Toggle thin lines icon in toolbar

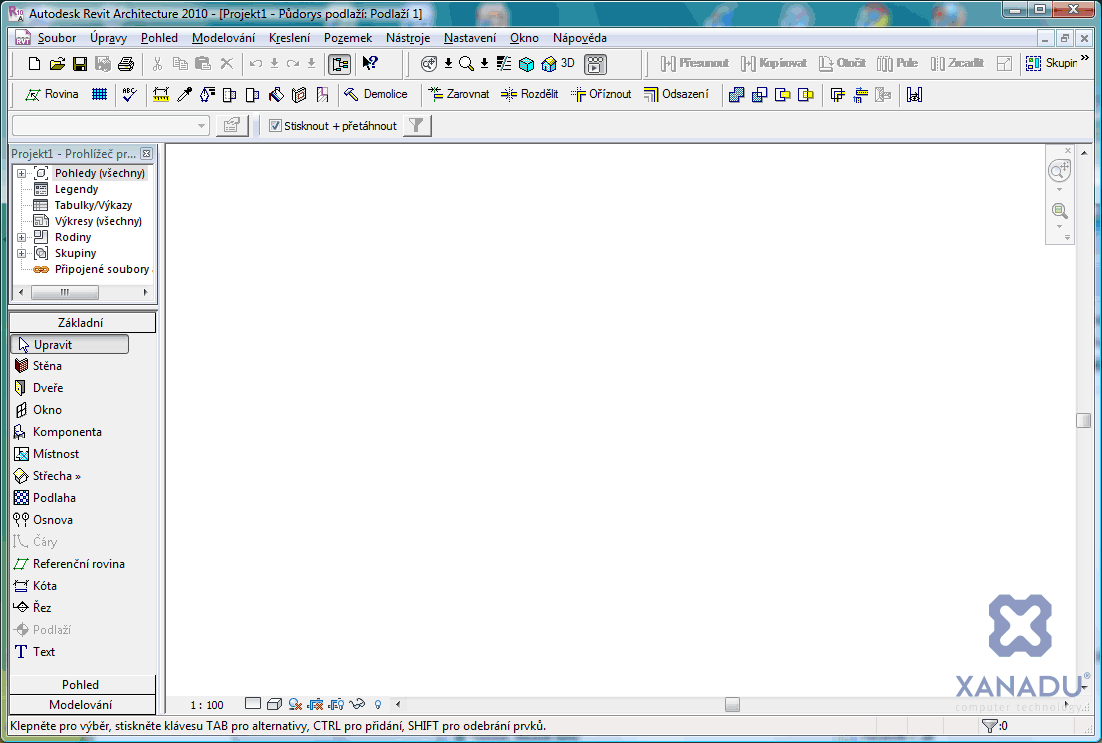click(x=504, y=64)
